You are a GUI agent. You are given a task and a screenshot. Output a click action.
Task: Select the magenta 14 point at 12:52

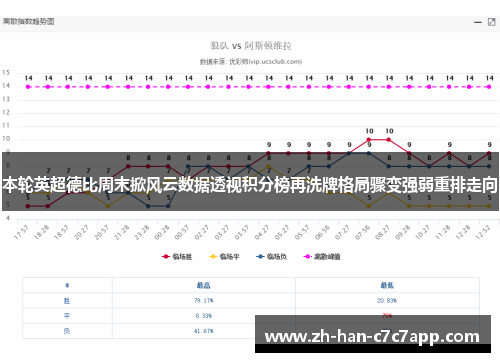pos(489,87)
